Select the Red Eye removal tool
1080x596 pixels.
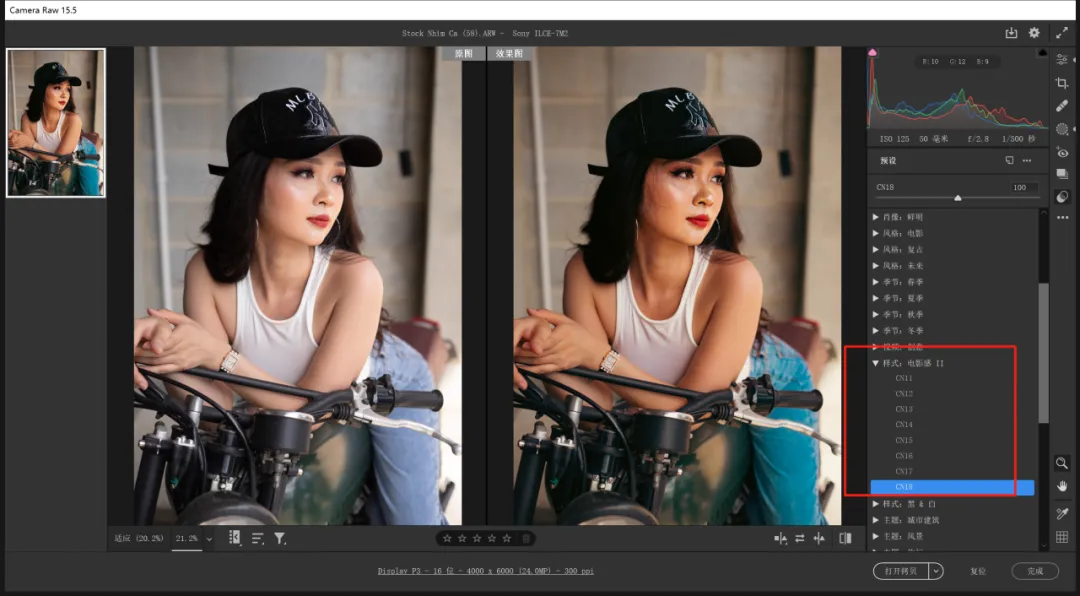coord(1061,152)
